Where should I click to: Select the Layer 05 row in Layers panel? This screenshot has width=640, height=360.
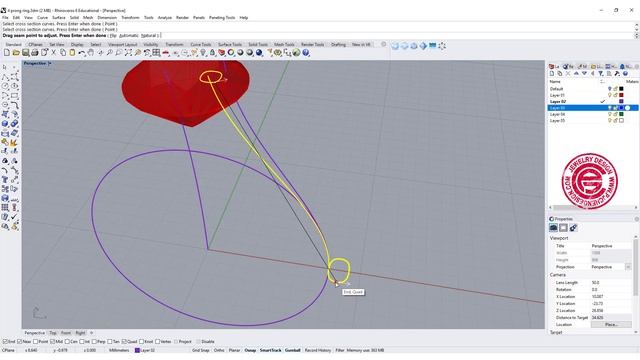(592, 121)
